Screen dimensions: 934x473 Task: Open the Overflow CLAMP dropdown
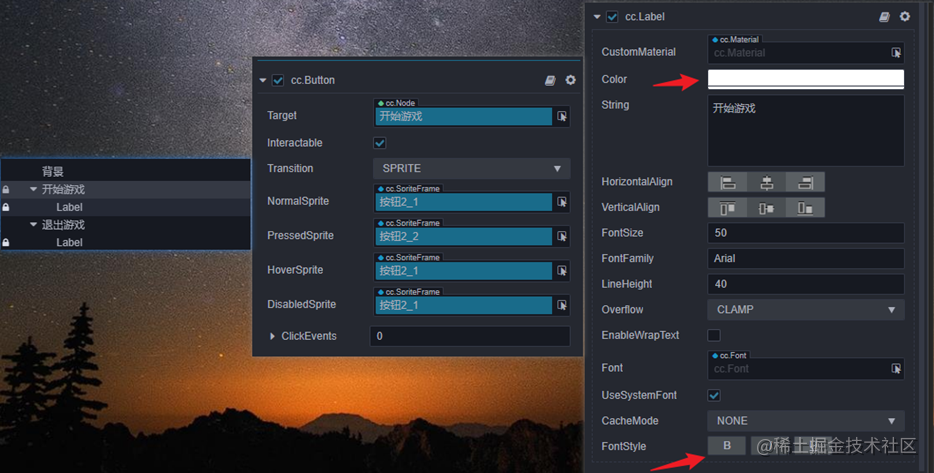click(806, 310)
